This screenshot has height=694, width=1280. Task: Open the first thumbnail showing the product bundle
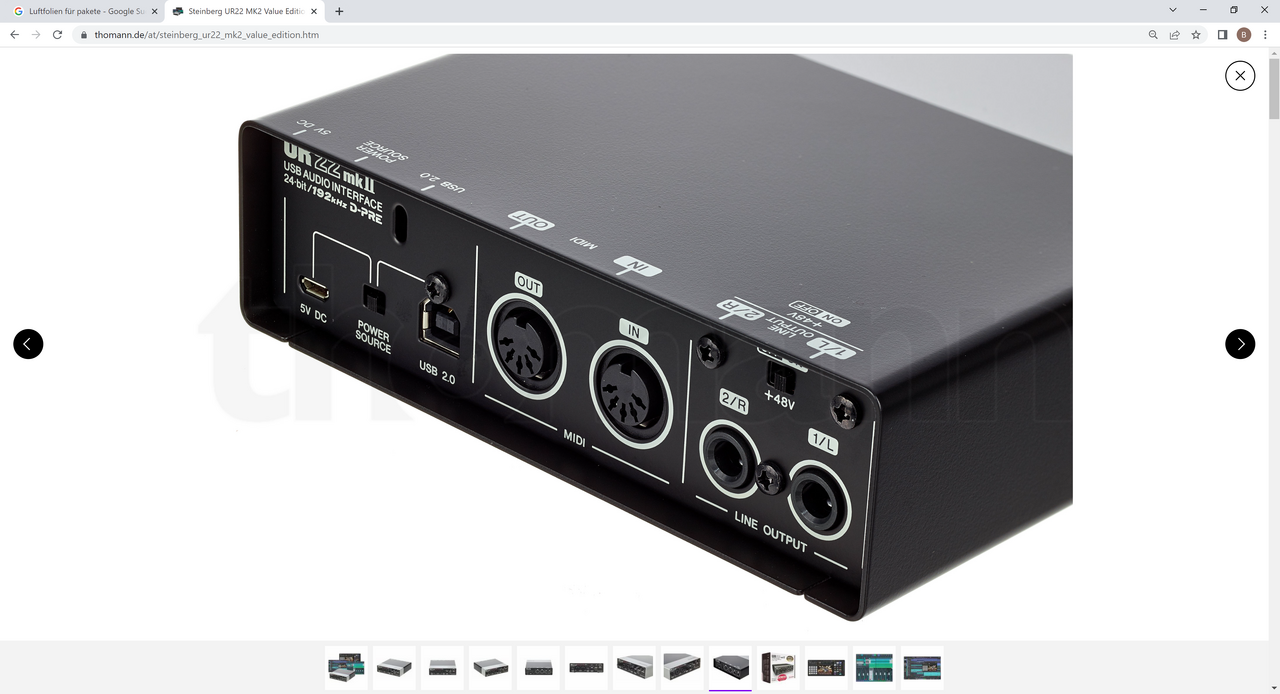point(346,667)
